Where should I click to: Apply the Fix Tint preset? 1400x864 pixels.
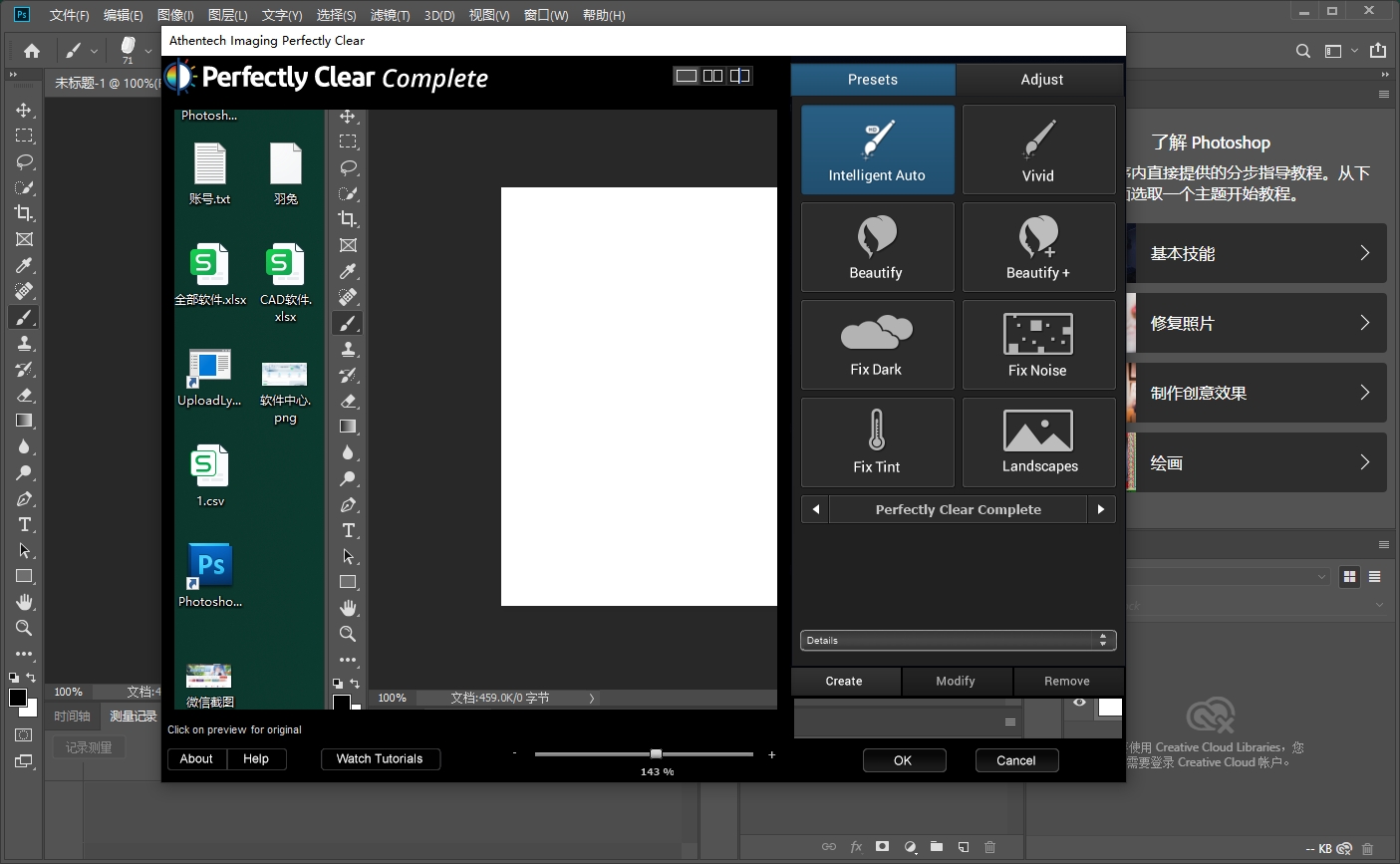pyautogui.click(x=877, y=442)
